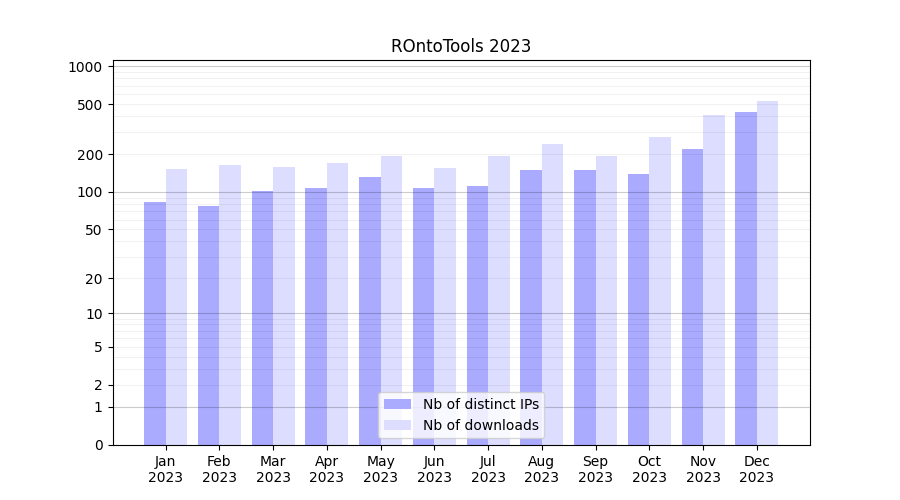
Task: Click the Nb of downloads legend swatch
Action: click(397, 425)
